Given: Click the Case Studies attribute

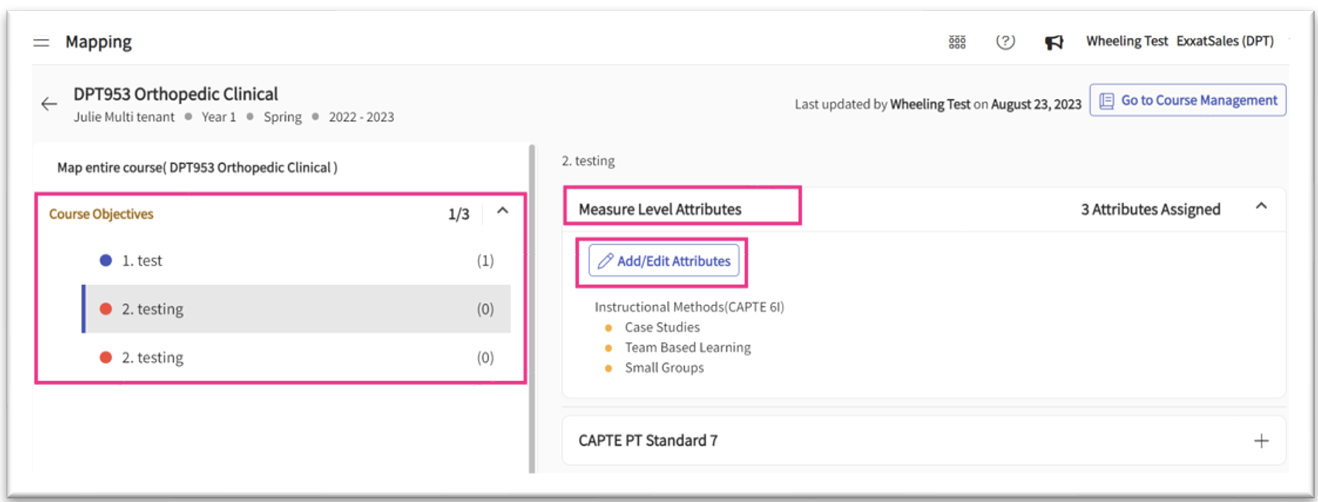Looking at the screenshot, I should click(x=662, y=327).
